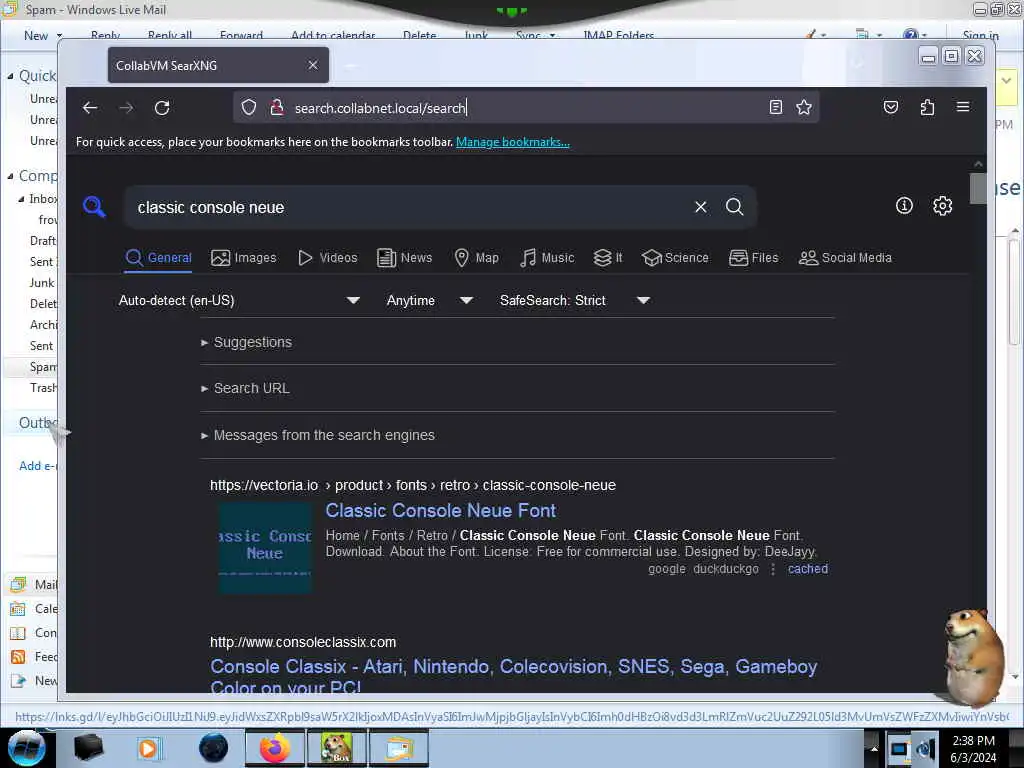Click the volume icon in system tray
This screenshot has width=1024, height=768.
tap(925, 749)
